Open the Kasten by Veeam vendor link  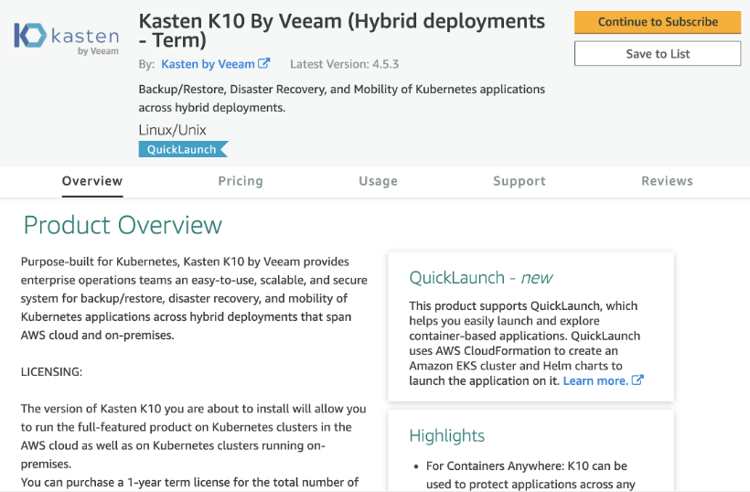(x=208, y=64)
